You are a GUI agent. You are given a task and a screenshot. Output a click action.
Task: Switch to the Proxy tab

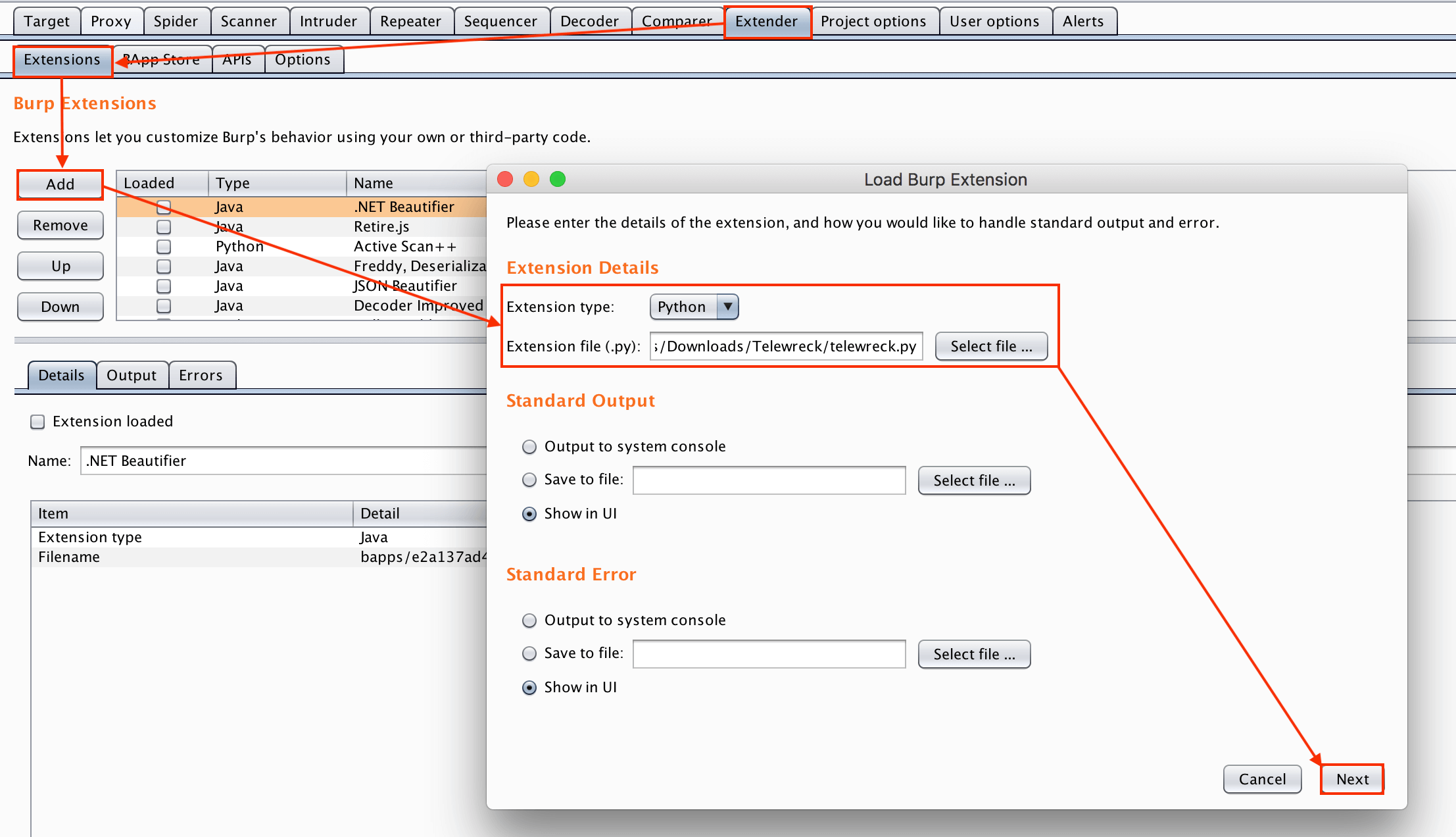click(110, 21)
